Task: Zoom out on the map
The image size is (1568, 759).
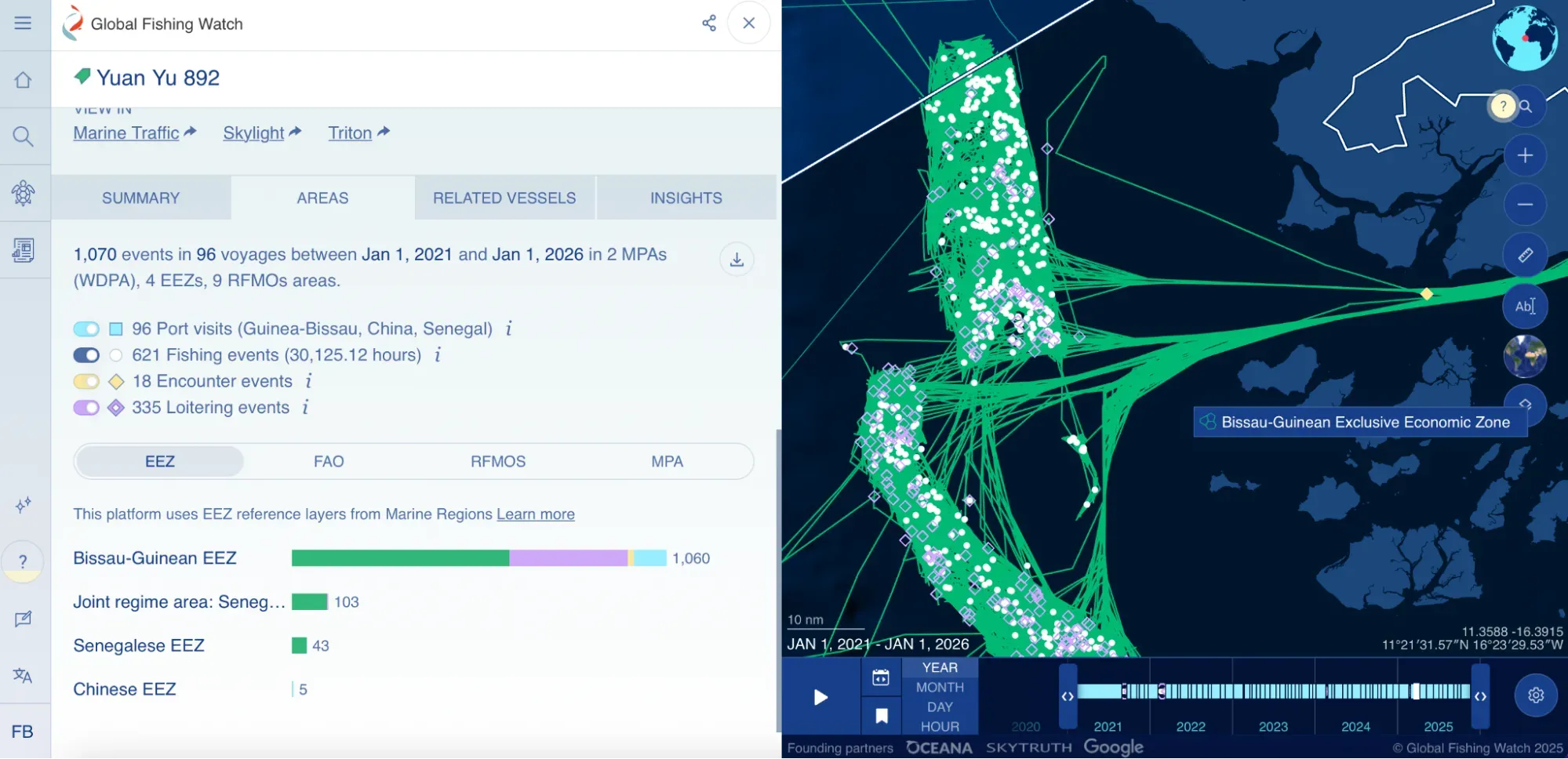Action: pyautogui.click(x=1524, y=205)
